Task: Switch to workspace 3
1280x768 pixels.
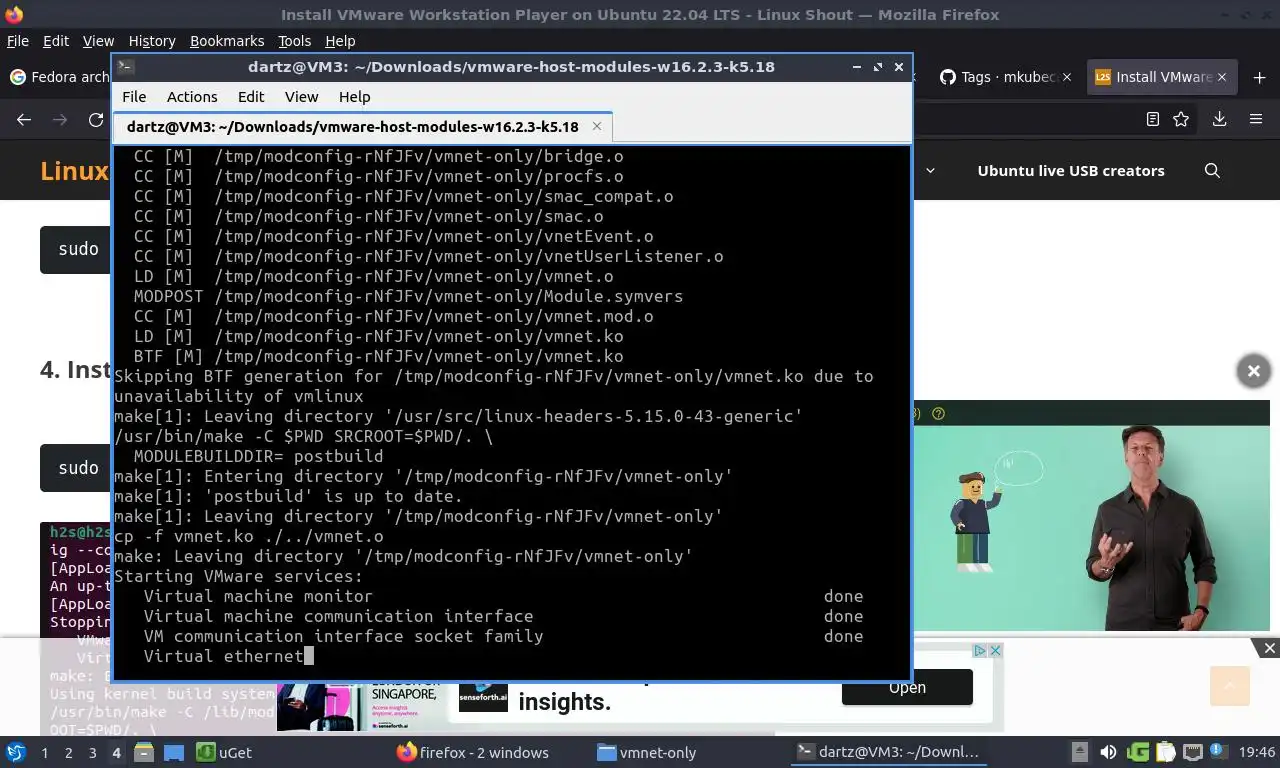Action: pyautogui.click(x=93, y=753)
